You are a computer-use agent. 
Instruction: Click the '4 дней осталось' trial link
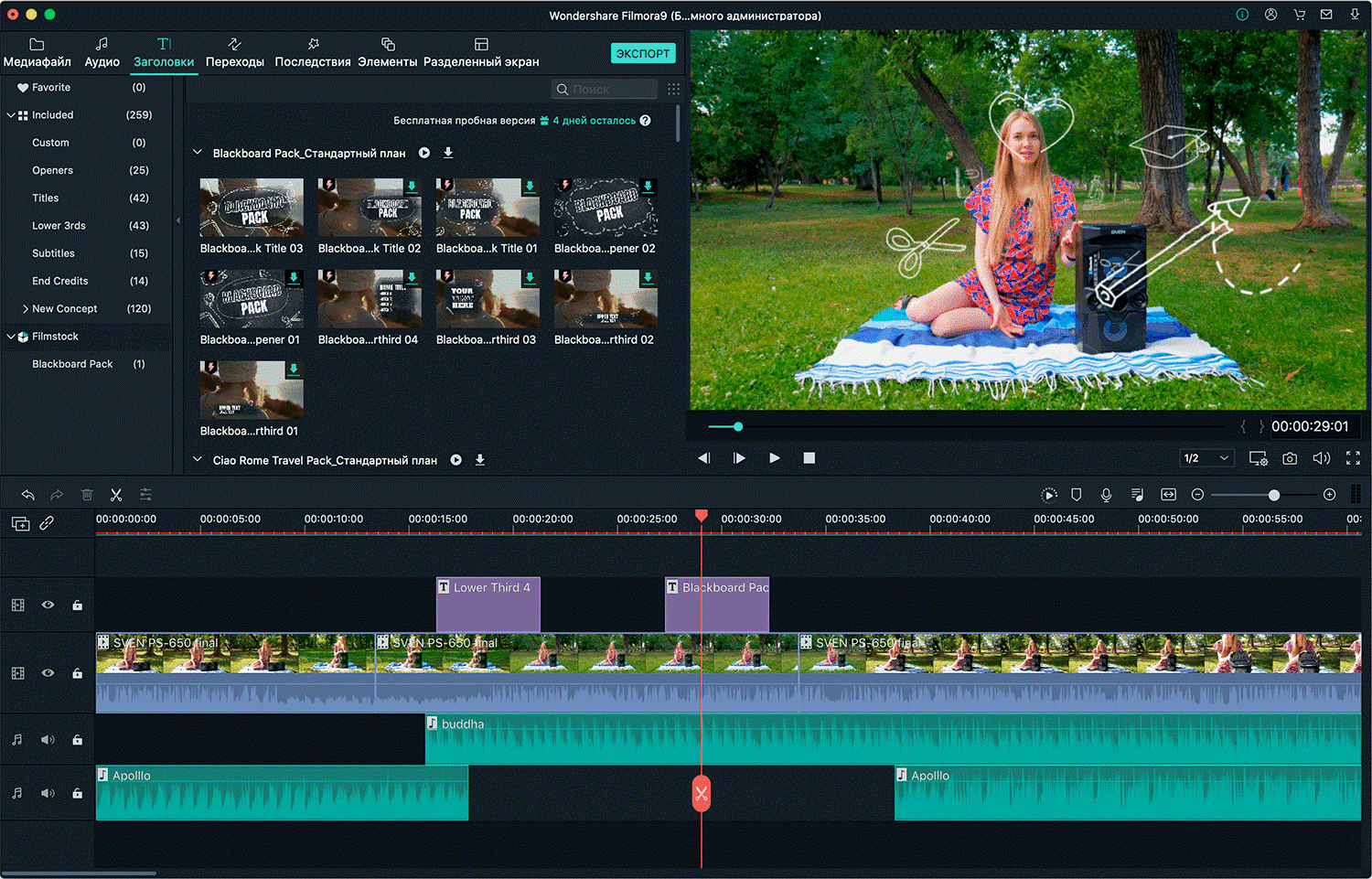[x=594, y=121]
